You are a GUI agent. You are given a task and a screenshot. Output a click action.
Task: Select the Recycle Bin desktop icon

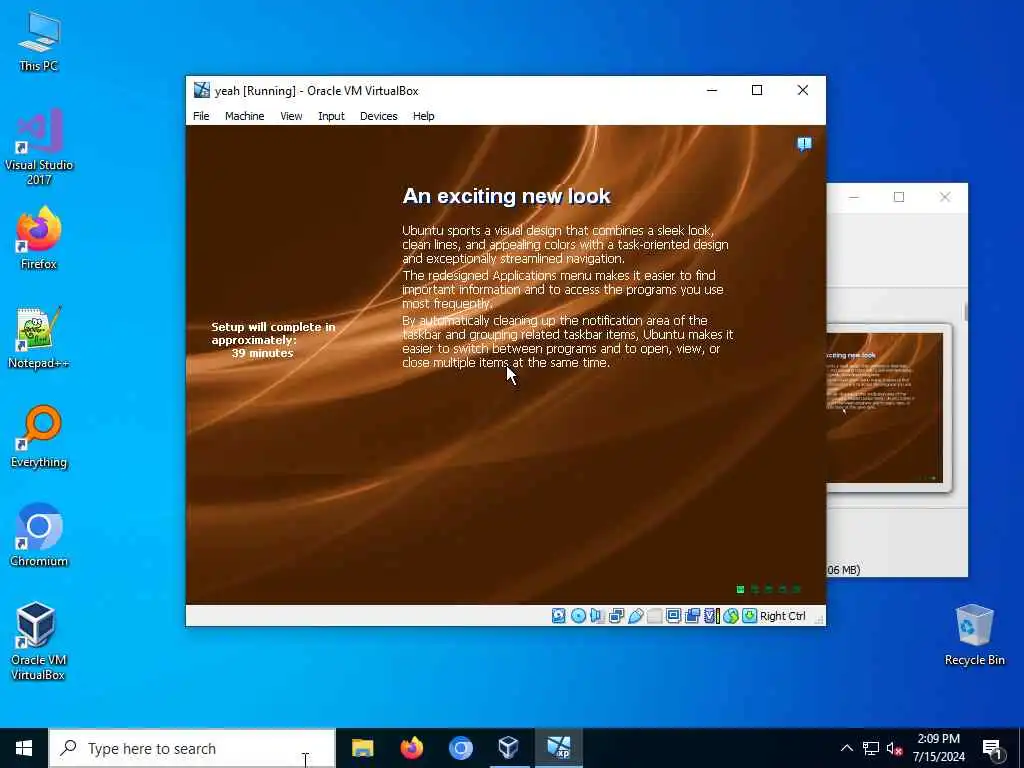point(974,635)
